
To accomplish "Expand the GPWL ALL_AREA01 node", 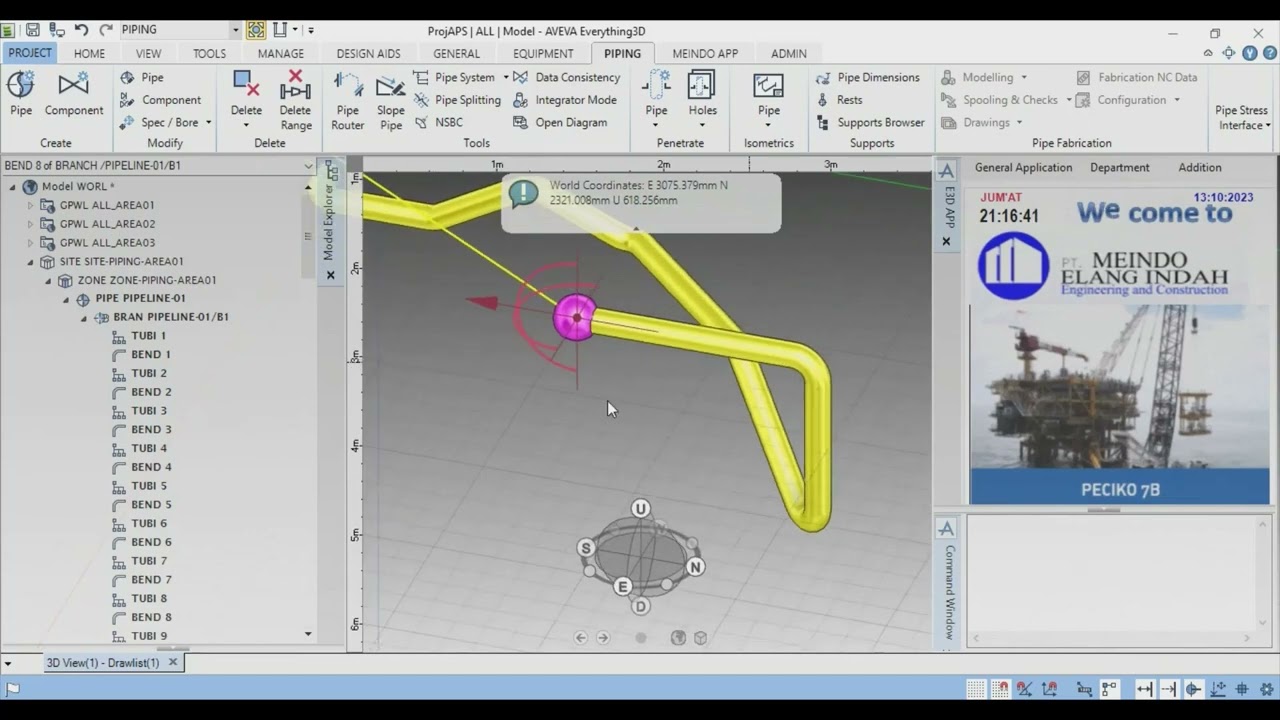I will click(x=30, y=205).
